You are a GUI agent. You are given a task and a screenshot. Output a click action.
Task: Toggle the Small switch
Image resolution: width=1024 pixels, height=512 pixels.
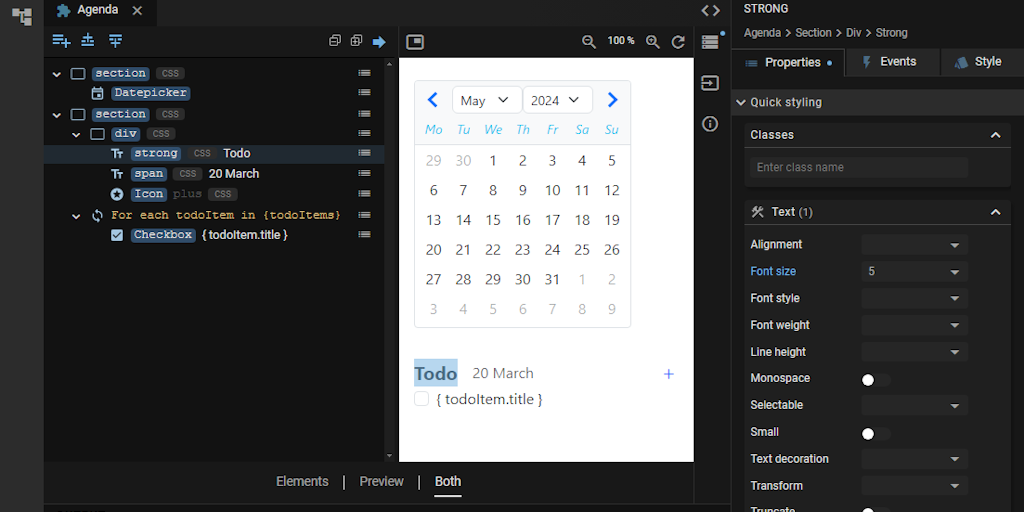pyautogui.click(x=875, y=433)
